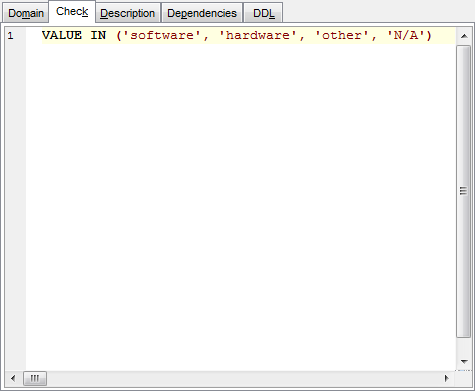Click the VALUE keyword in the editor
The image size is (475, 391).
pyautogui.click(x=62, y=35)
